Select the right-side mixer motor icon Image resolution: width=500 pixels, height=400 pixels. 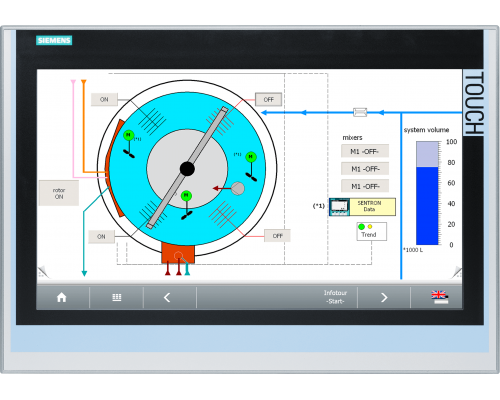tap(251, 157)
